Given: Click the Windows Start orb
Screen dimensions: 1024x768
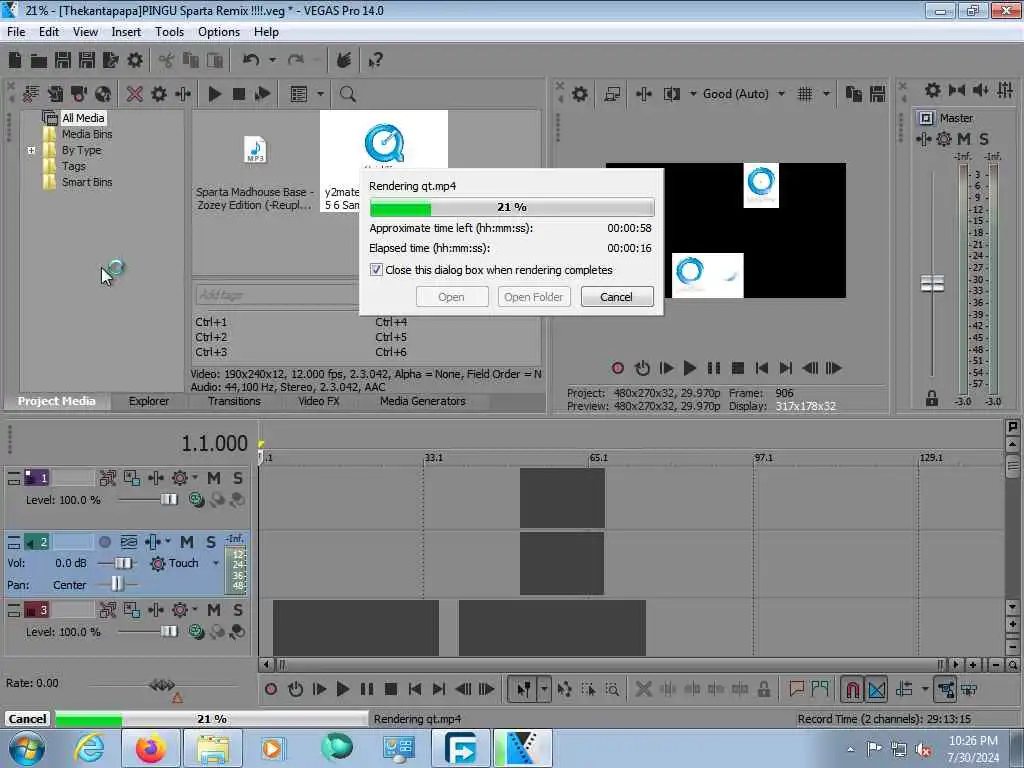Looking at the screenshot, I should click(x=27, y=748).
